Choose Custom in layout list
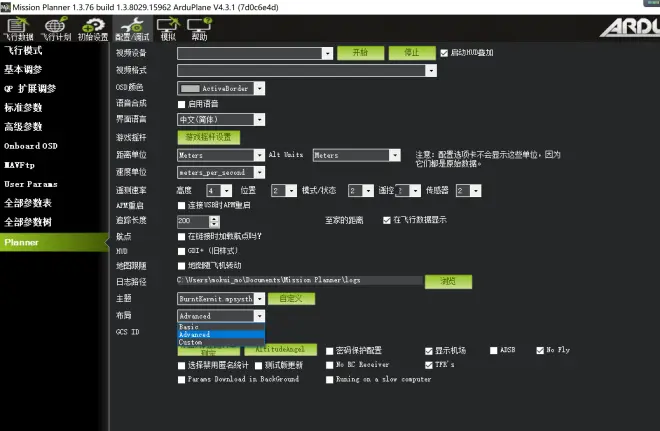This screenshot has width=660, height=431. coord(221,342)
